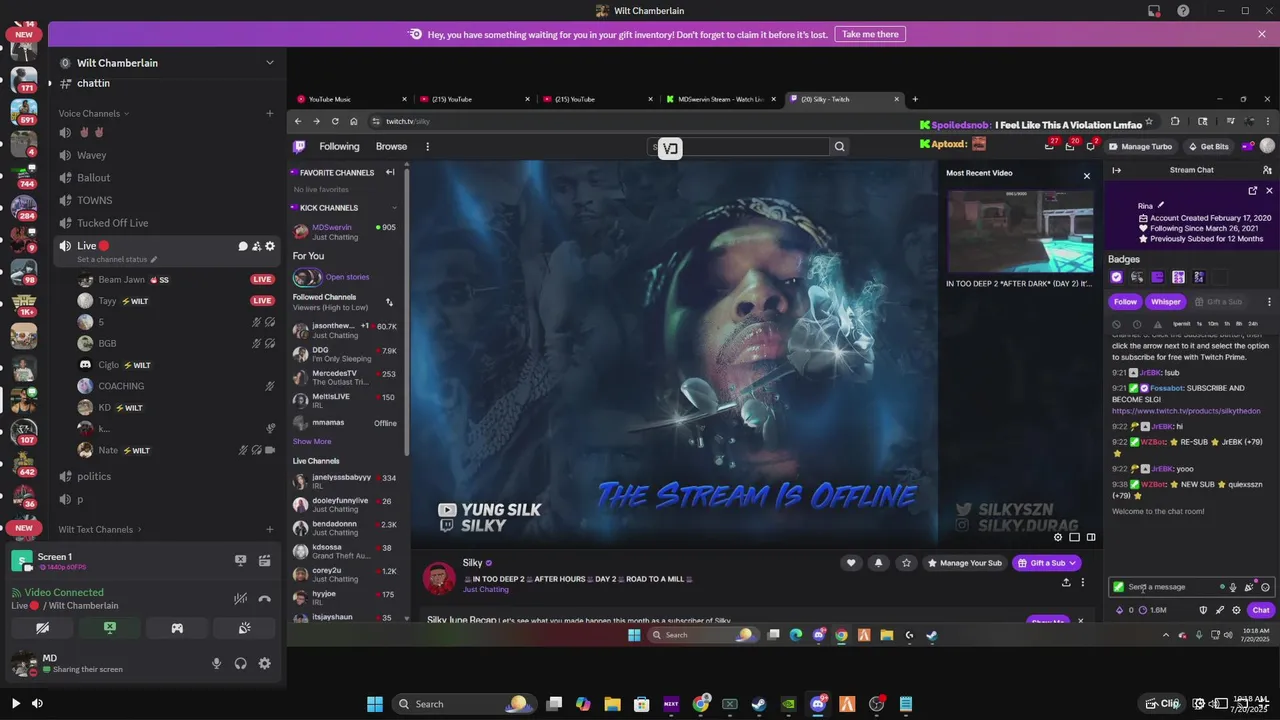Click the Manage Turbo button
The width and height of the screenshot is (1280, 720).
click(1140, 146)
